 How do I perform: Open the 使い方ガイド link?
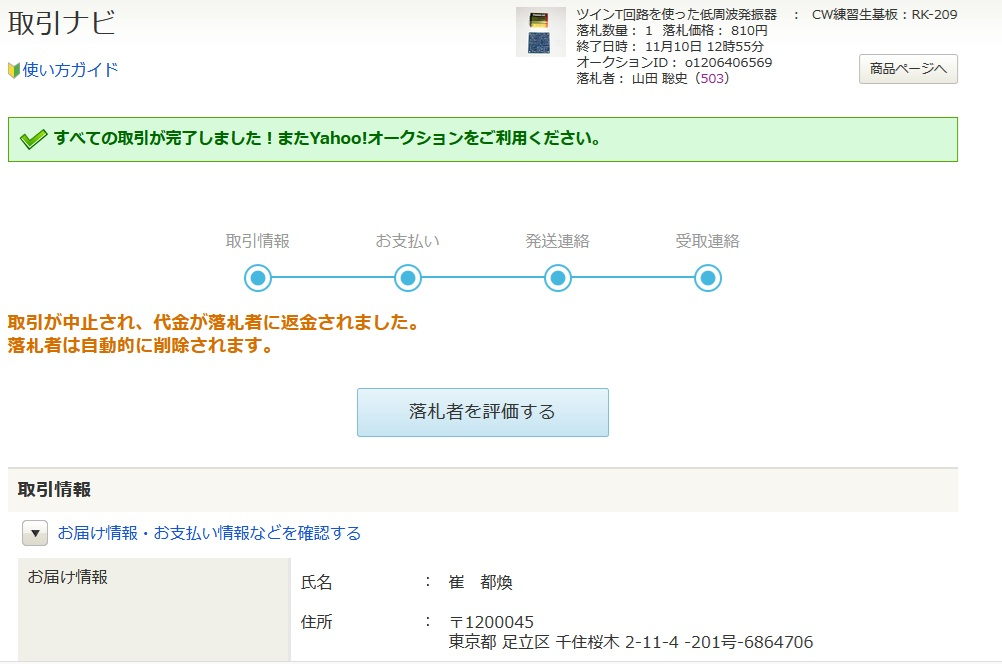click(70, 70)
